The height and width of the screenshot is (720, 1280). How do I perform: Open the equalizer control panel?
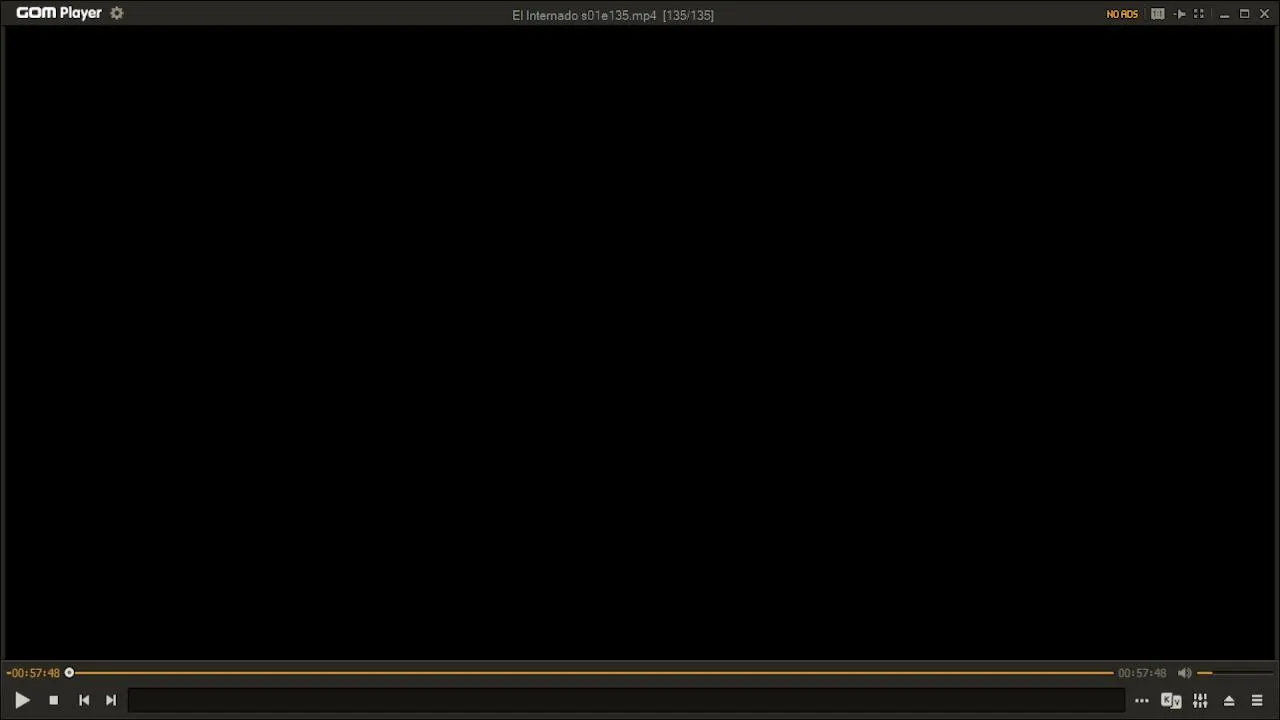tap(1200, 701)
